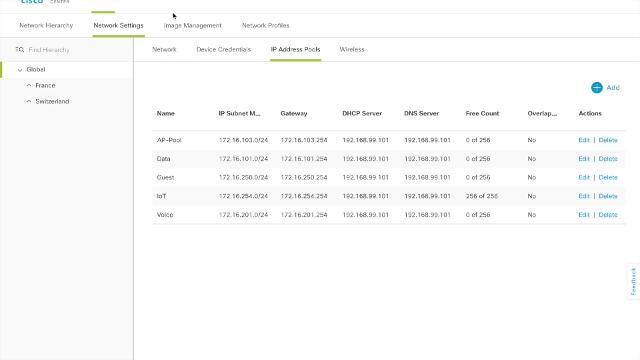Delete the Voice address pool

pos(608,215)
